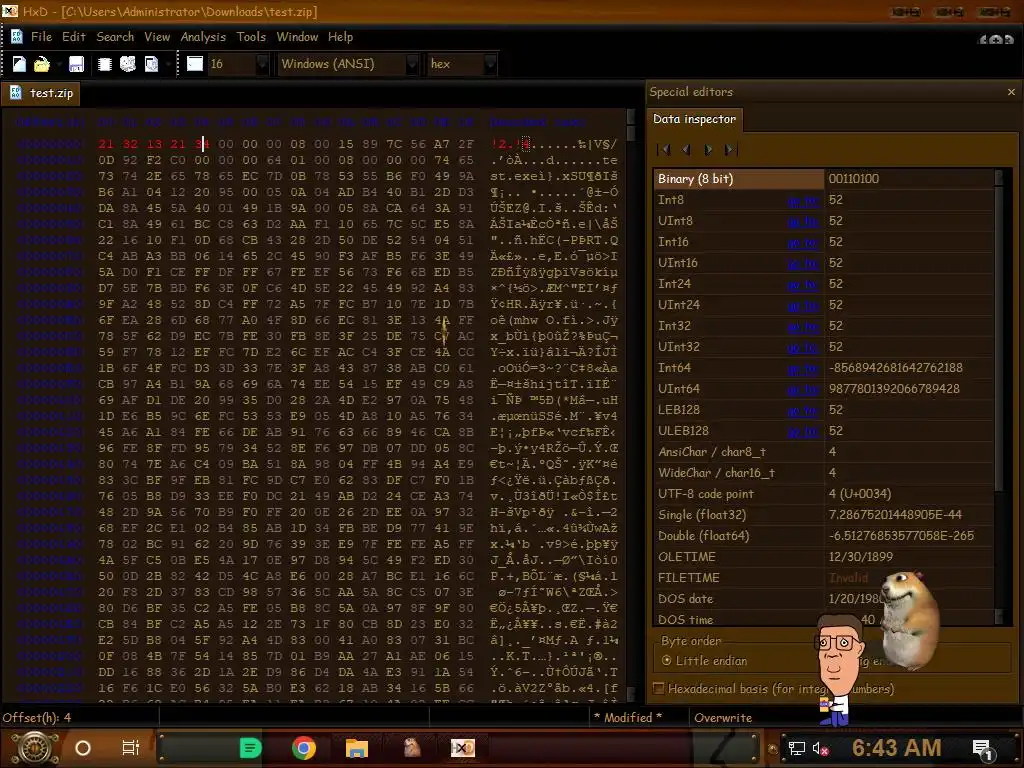Open the View menu
Image resolution: width=1024 pixels, height=768 pixels.
(157, 37)
